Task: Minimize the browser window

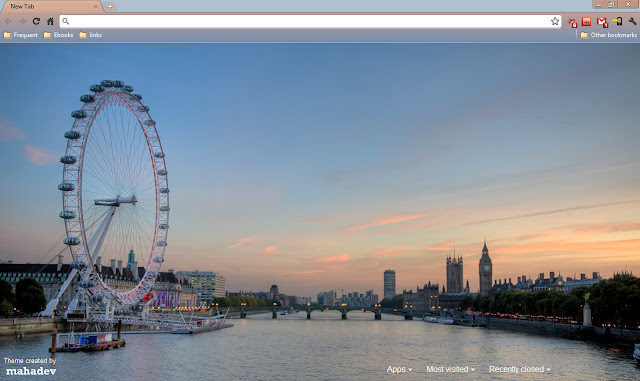Action: [599, 4]
